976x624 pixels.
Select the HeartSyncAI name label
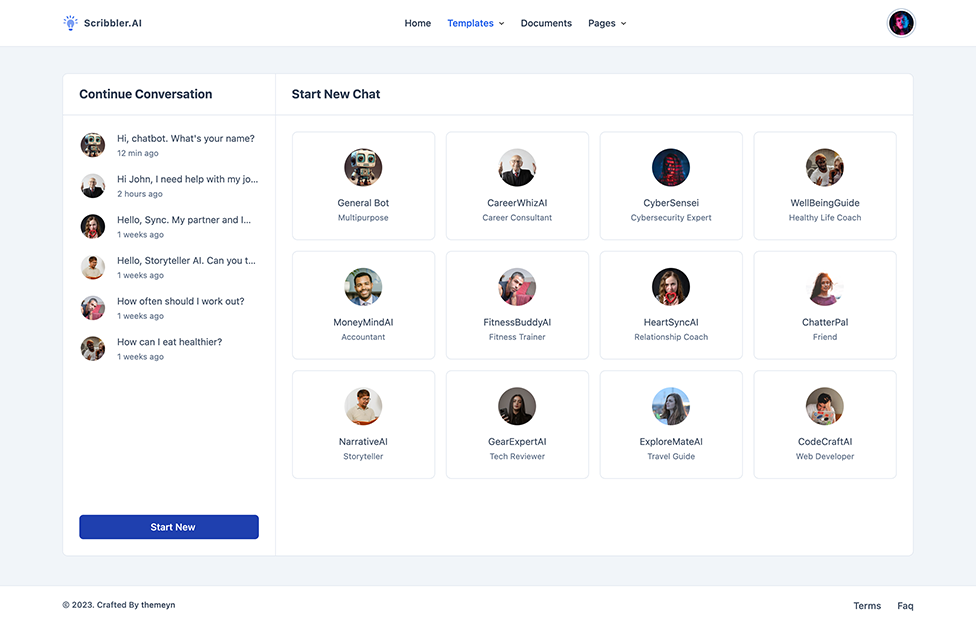pyautogui.click(x=671, y=323)
